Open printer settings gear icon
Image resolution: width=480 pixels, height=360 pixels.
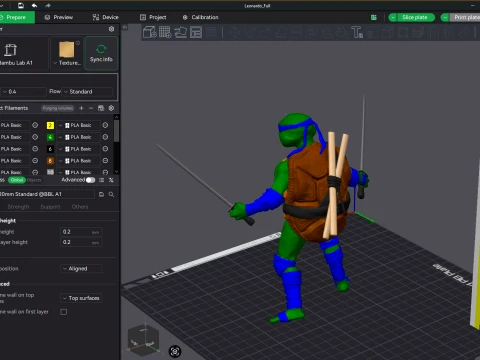point(111,29)
